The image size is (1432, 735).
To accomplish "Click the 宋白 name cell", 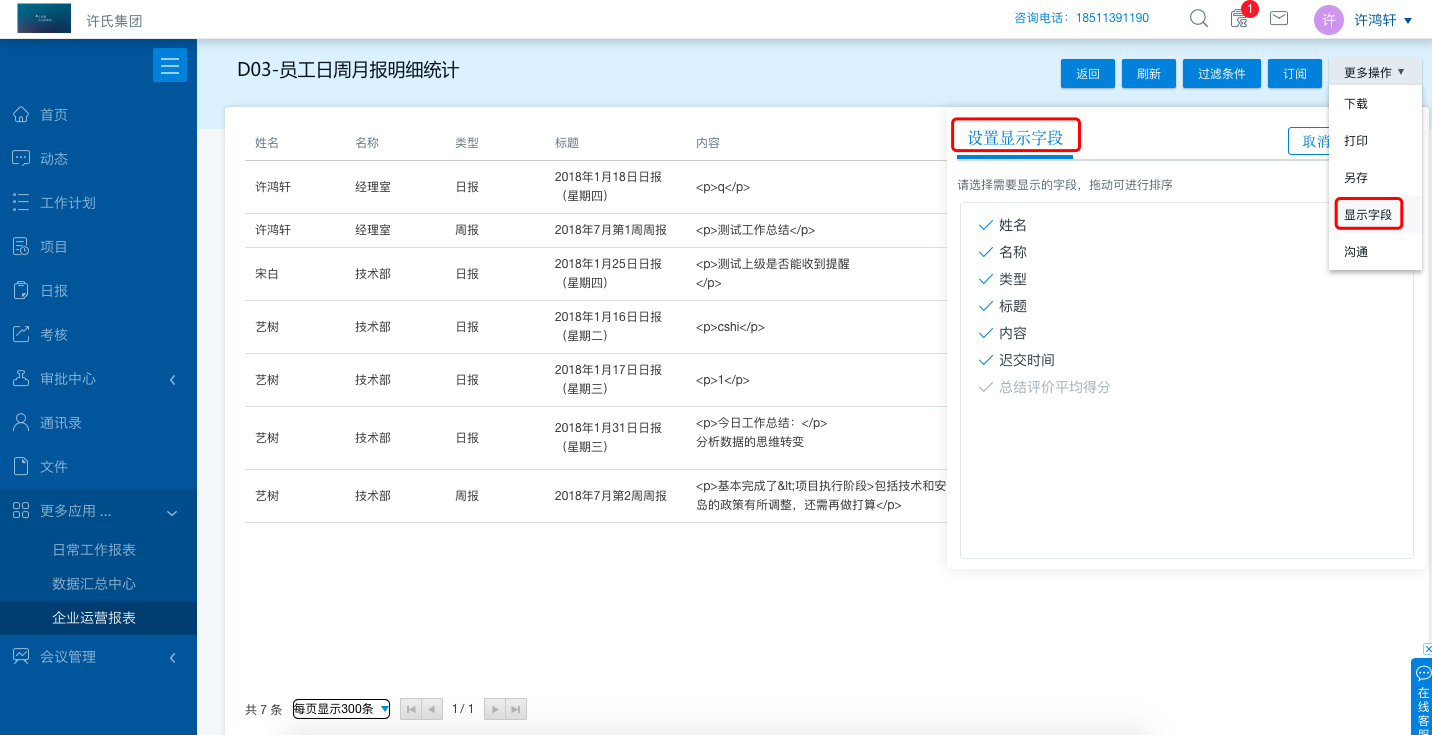I will tap(267, 273).
